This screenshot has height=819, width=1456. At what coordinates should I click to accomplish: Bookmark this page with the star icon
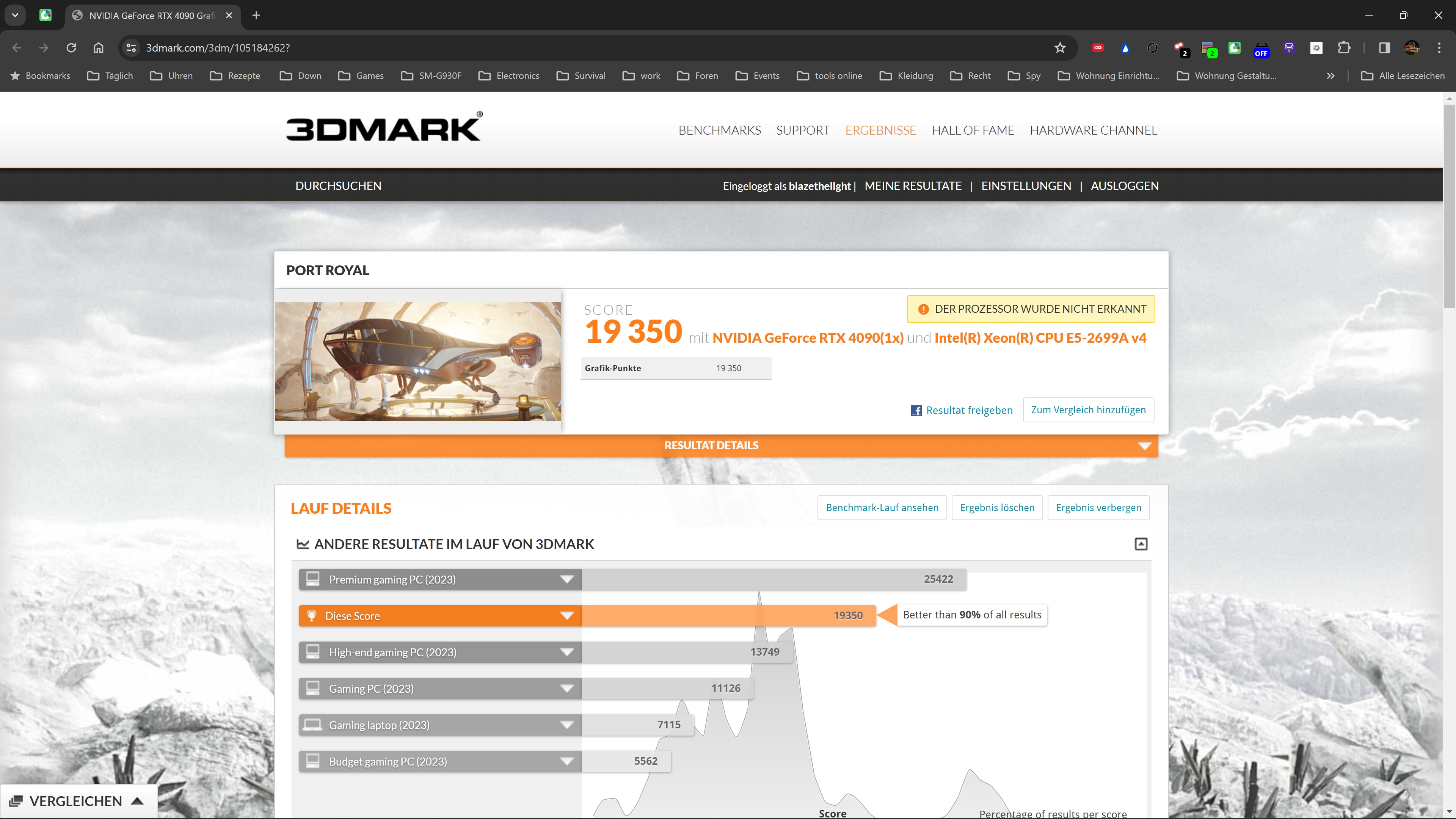[x=1060, y=48]
